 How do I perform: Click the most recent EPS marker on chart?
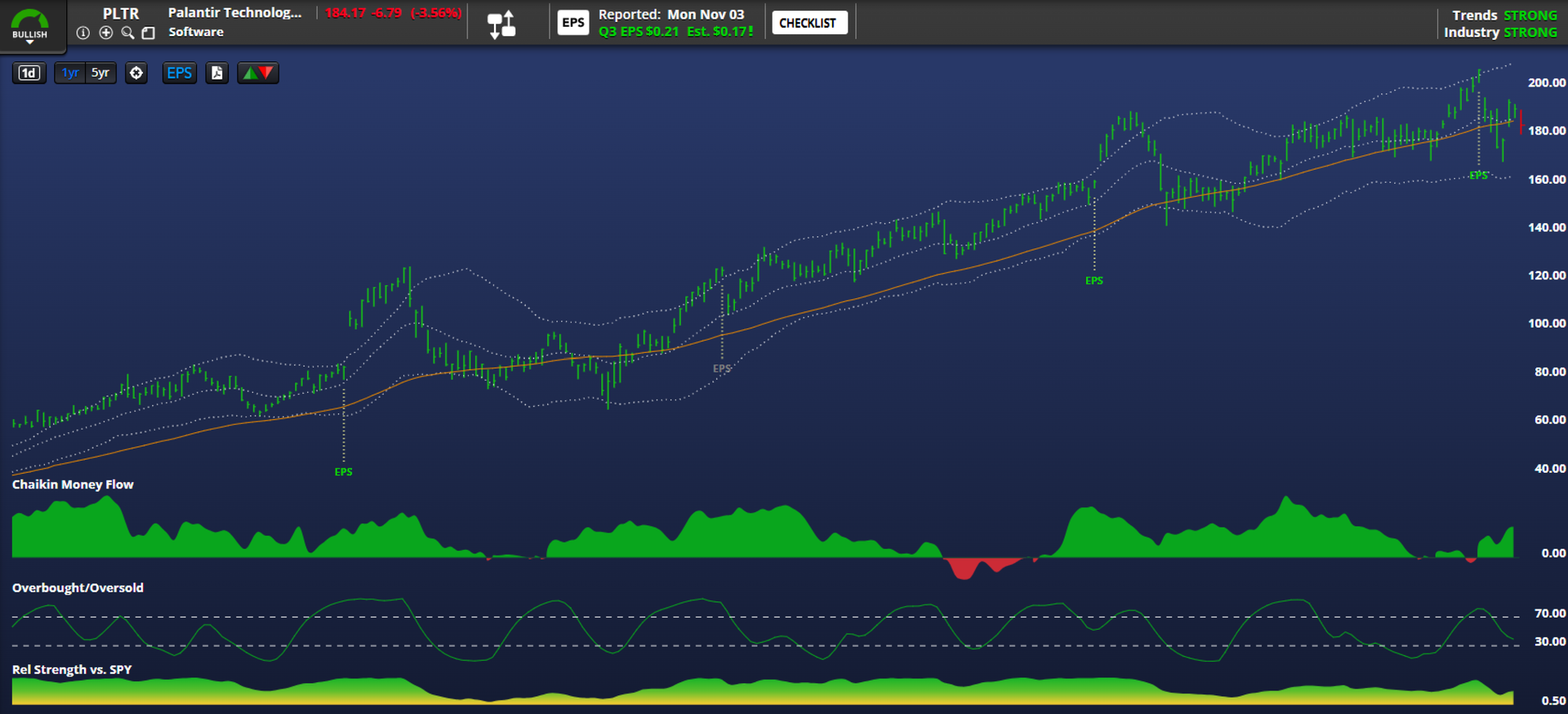tap(1478, 175)
